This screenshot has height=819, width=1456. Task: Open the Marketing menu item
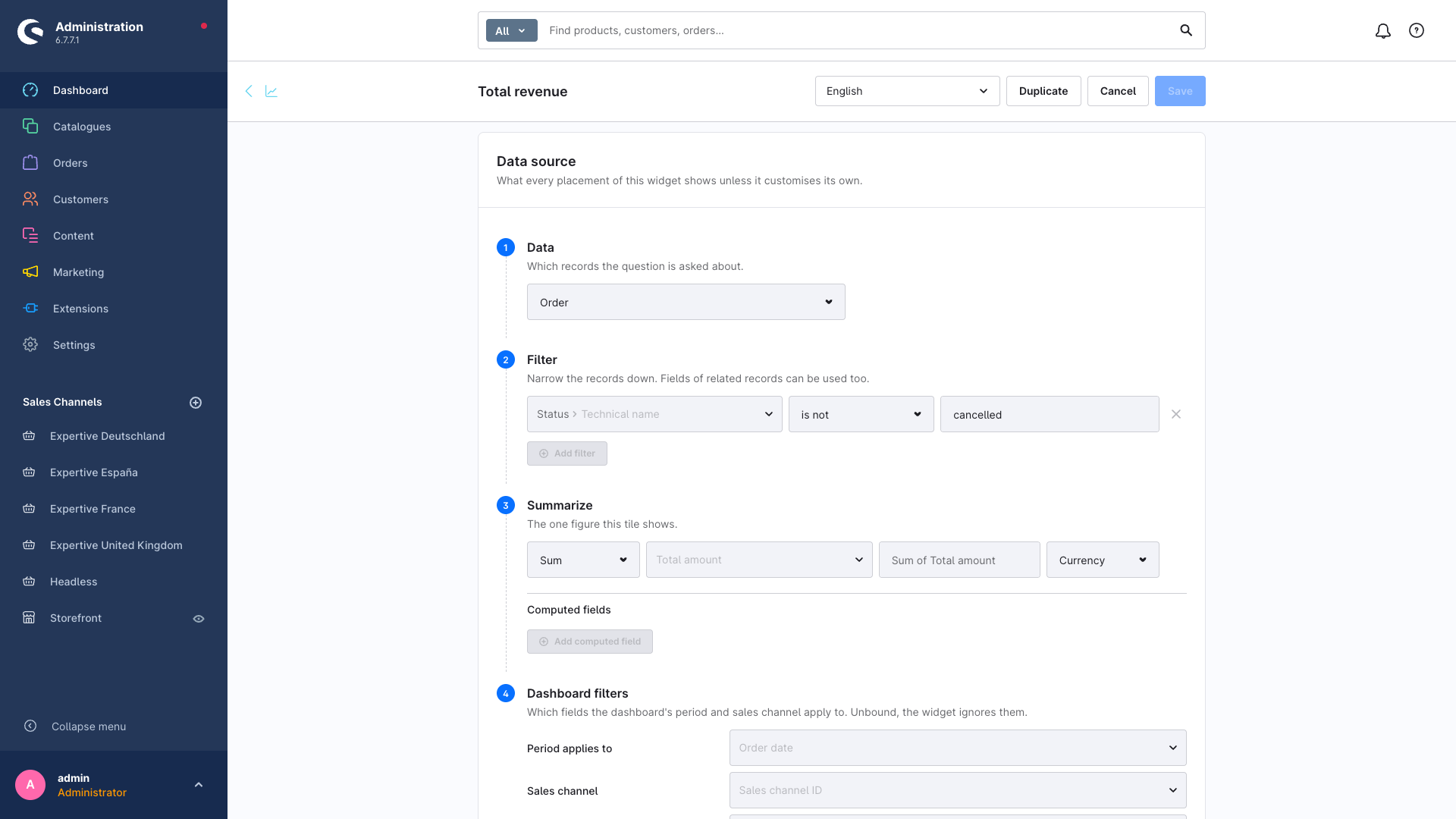(114, 272)
